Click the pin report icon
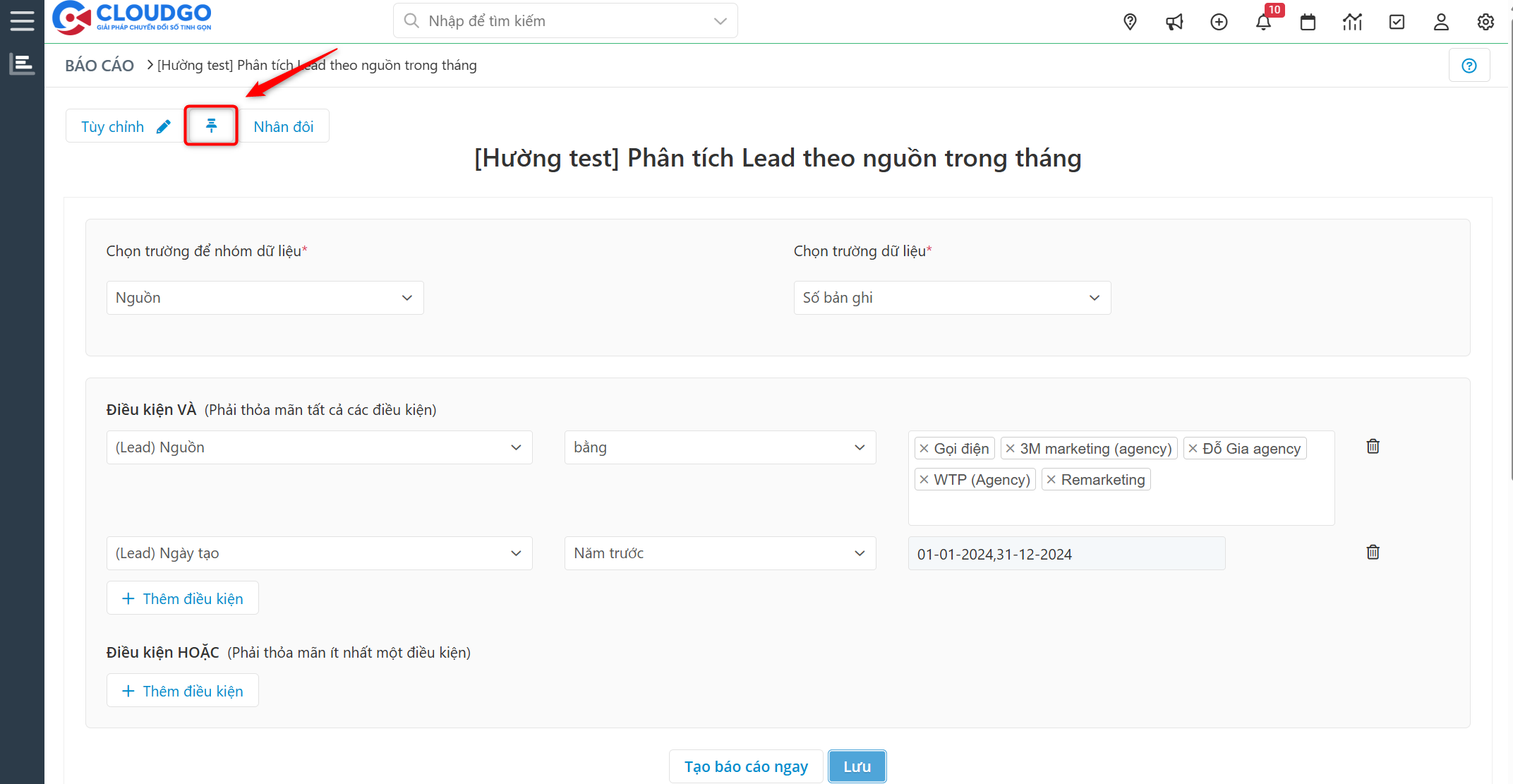 (211, 126)
